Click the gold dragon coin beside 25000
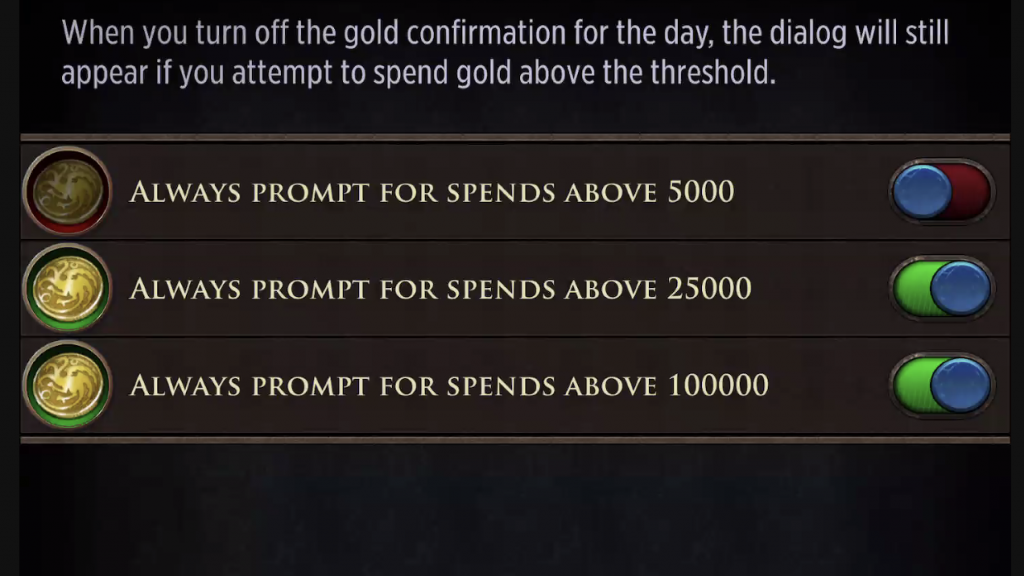 click(x=67, y=287)
